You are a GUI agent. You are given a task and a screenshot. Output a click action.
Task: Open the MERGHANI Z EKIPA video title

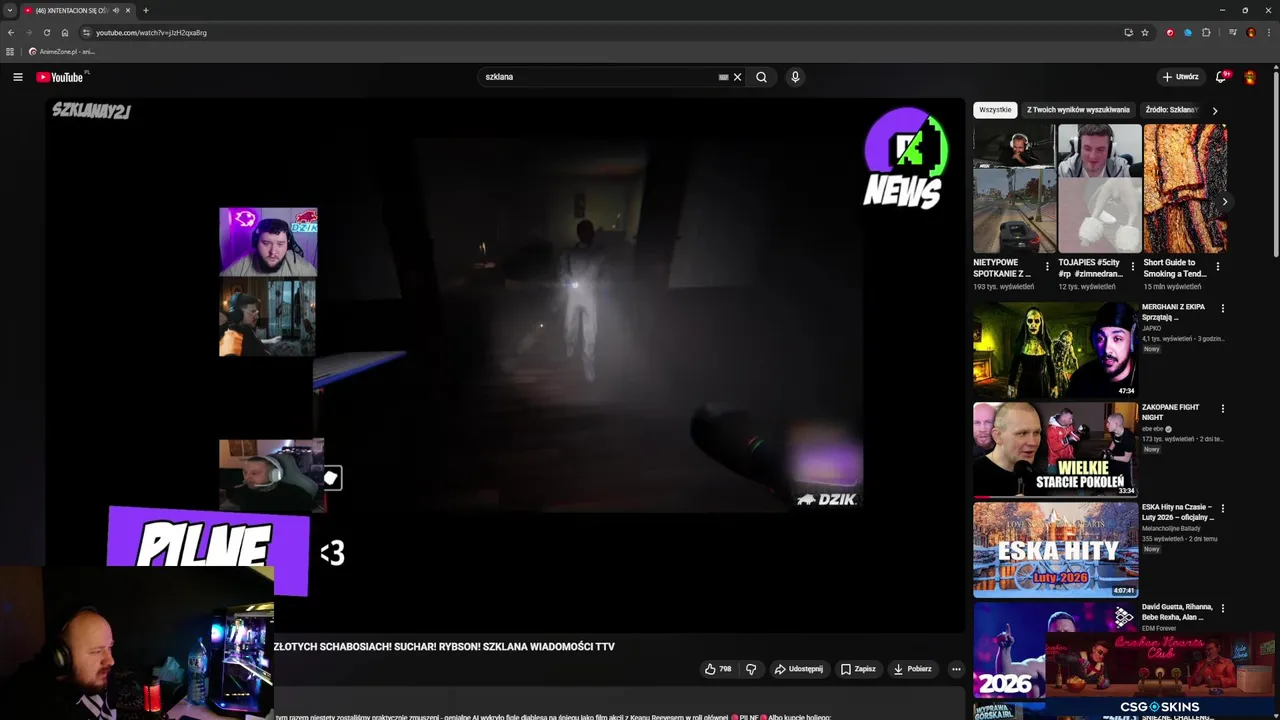[x=1173, y=312]
